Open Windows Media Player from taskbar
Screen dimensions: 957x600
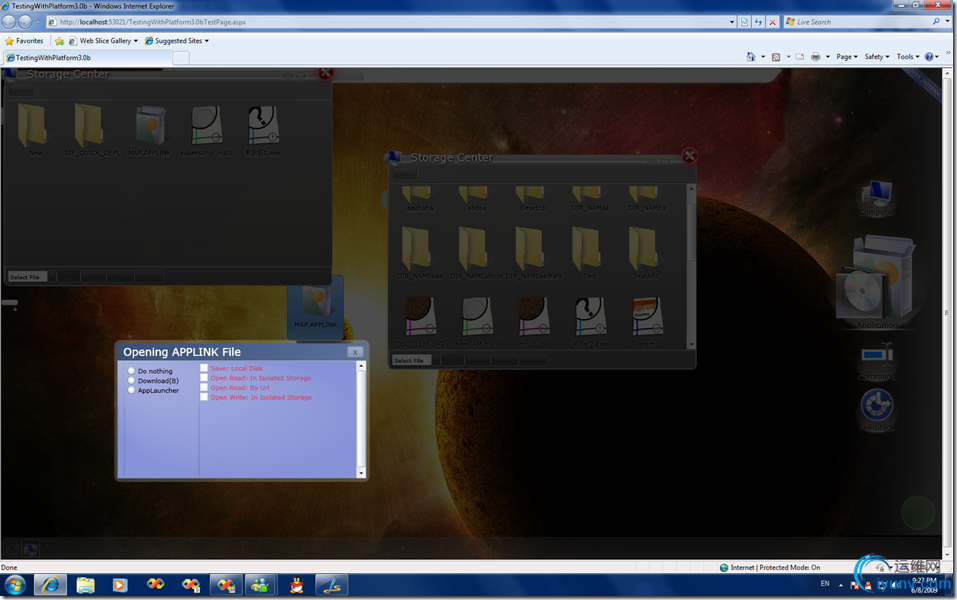(120, 585)
